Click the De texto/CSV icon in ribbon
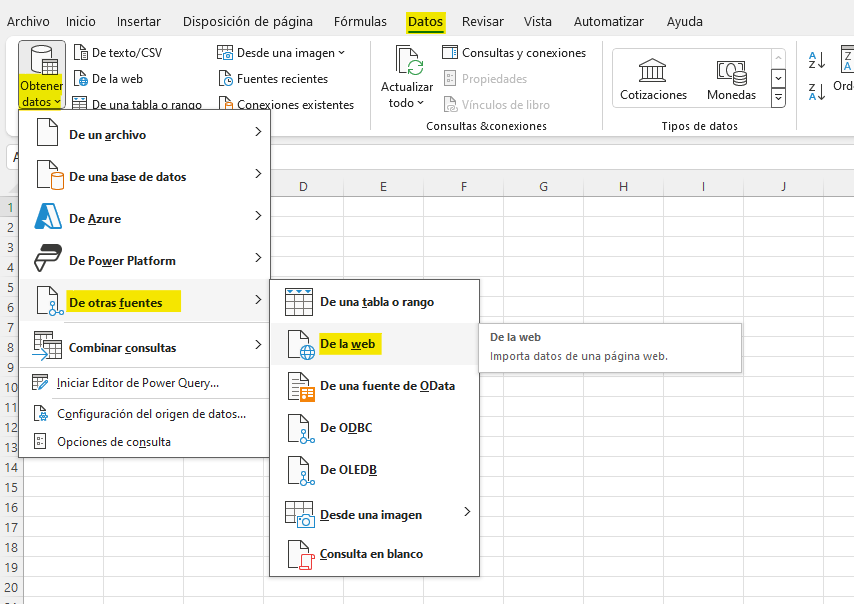The height and width of the screenshot is (604, 854). click(81, 53)
